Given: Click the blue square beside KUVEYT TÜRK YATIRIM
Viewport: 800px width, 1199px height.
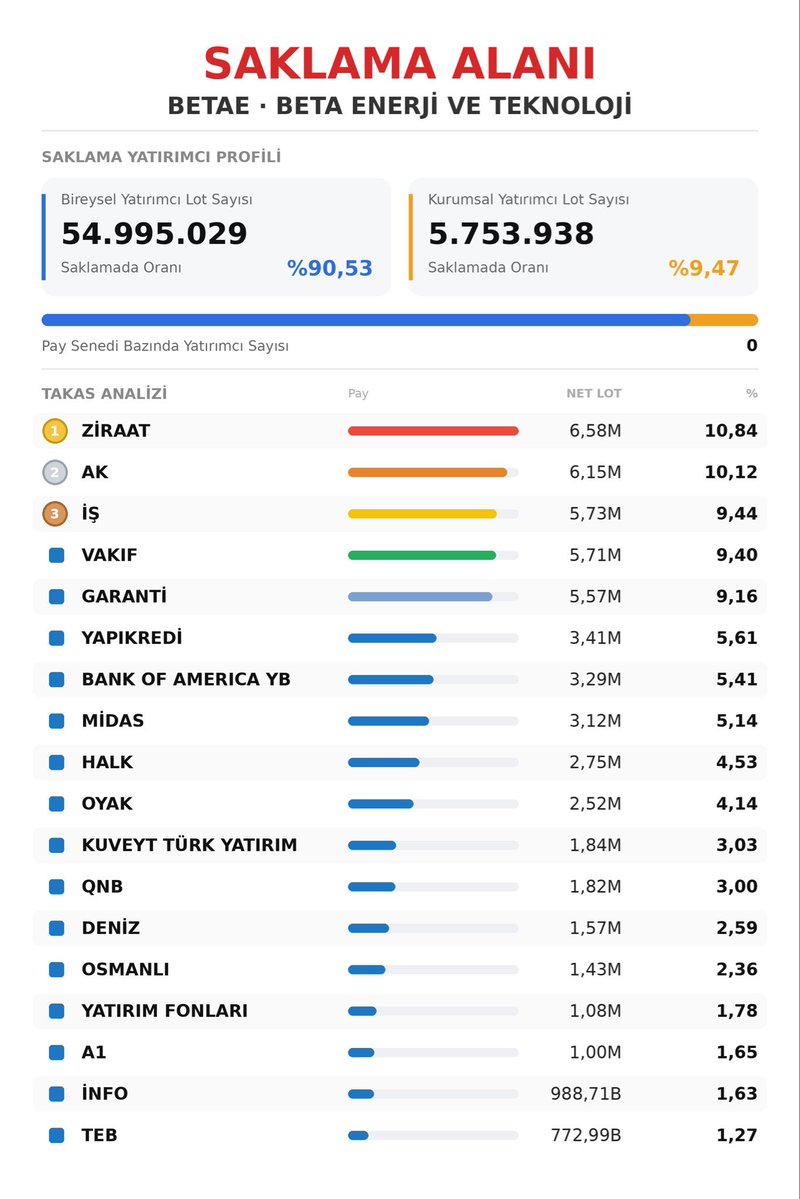Looking at the screenshot, I should click(57, 845).
